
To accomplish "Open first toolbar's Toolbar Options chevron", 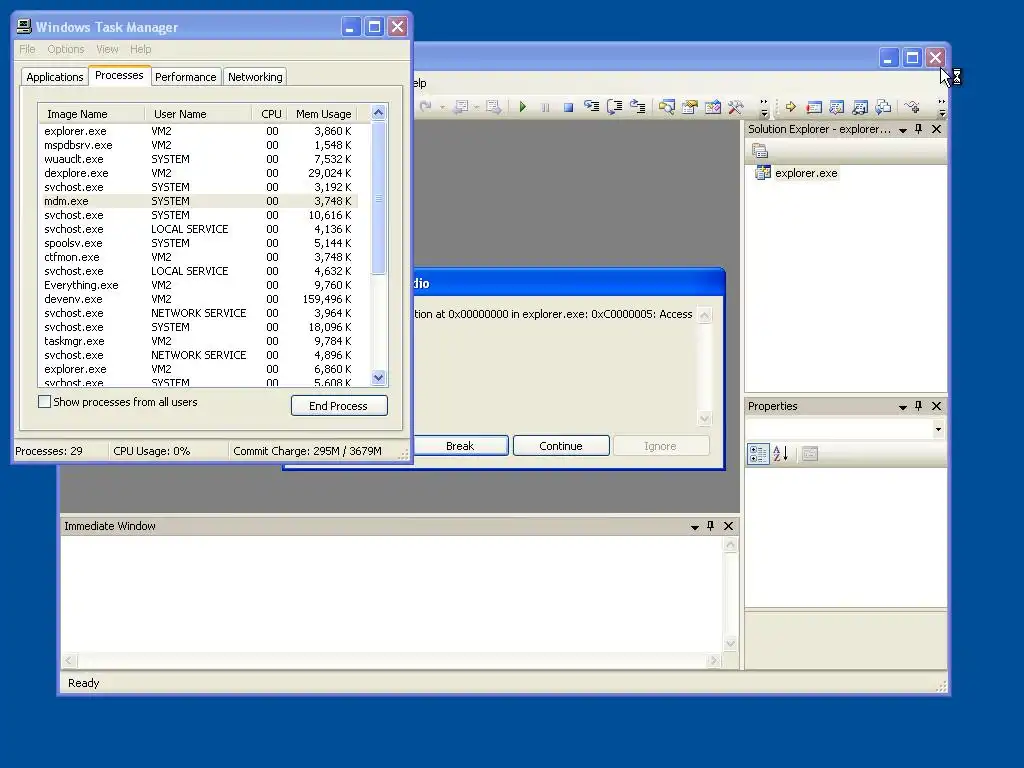I will click(764, 107).
